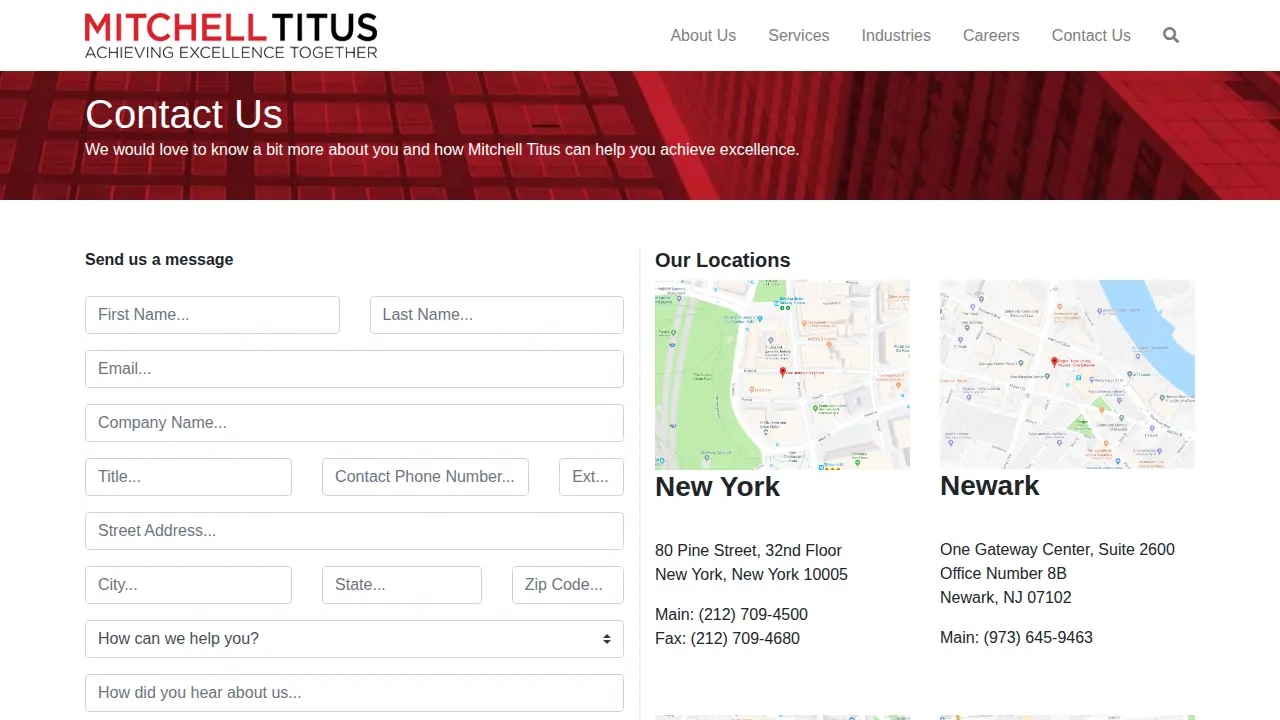The width and height of the screenshot is (1280, 720).
Task: Click the Title input box
Action: 188,477
